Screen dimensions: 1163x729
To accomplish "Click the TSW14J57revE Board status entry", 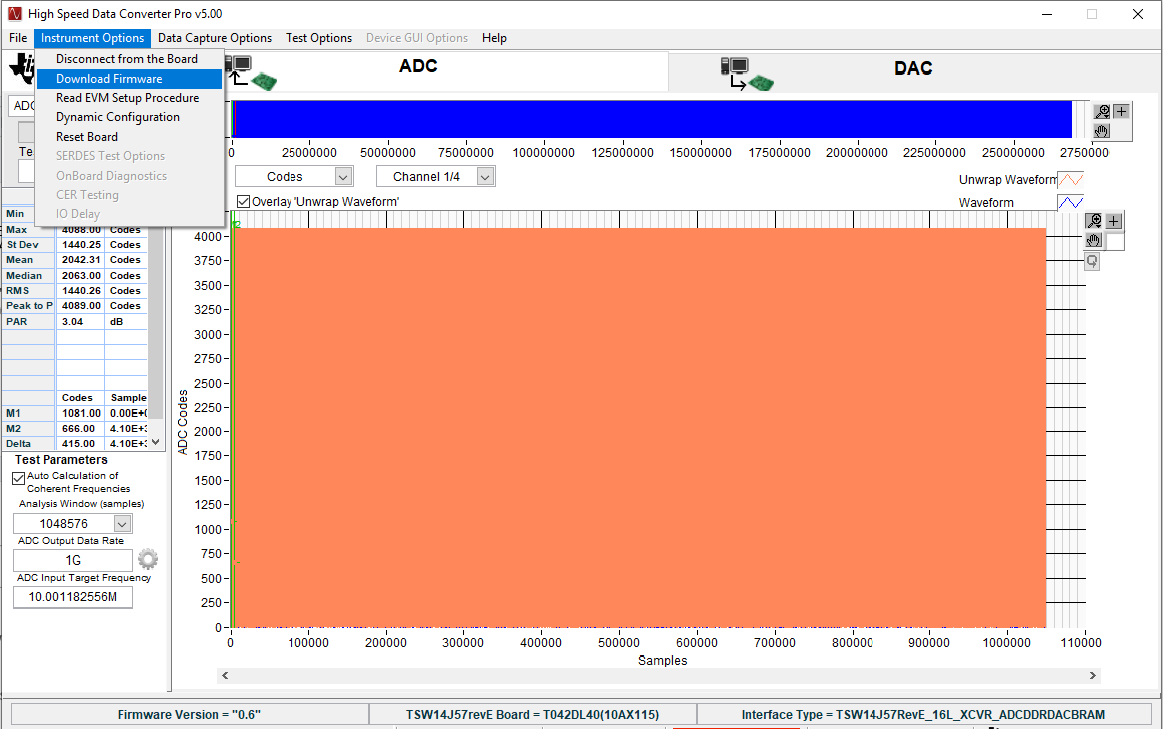I will coord(533,715).
